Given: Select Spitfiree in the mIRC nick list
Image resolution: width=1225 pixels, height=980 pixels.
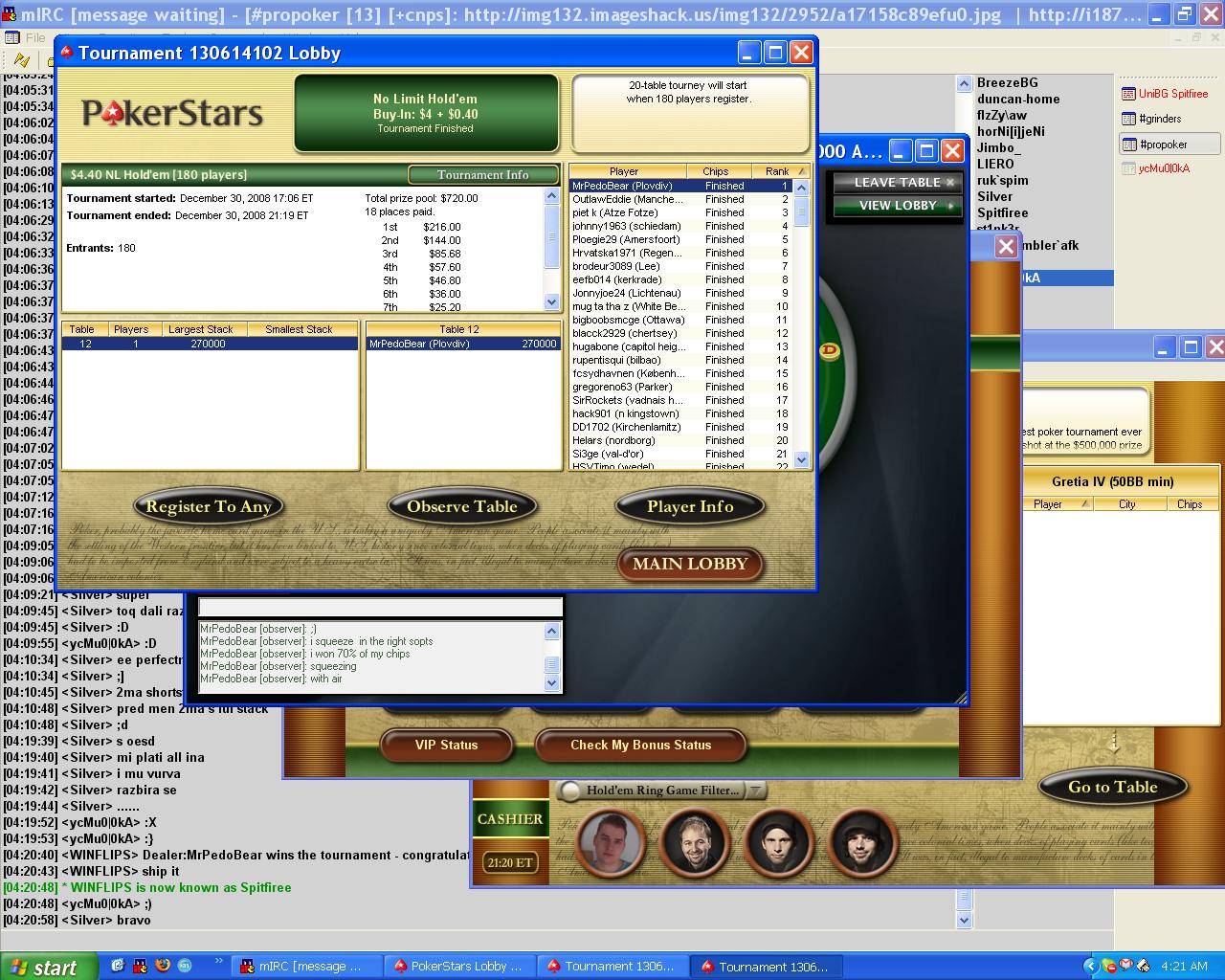Looking at the screenshot, I should 1002,213.
